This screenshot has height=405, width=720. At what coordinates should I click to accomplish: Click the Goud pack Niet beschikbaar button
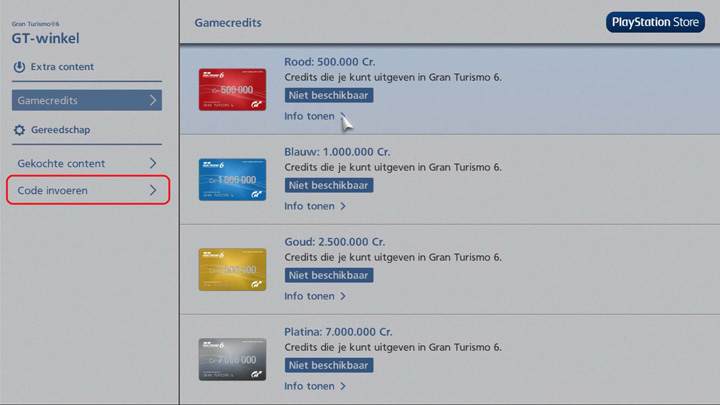point(329,275)
